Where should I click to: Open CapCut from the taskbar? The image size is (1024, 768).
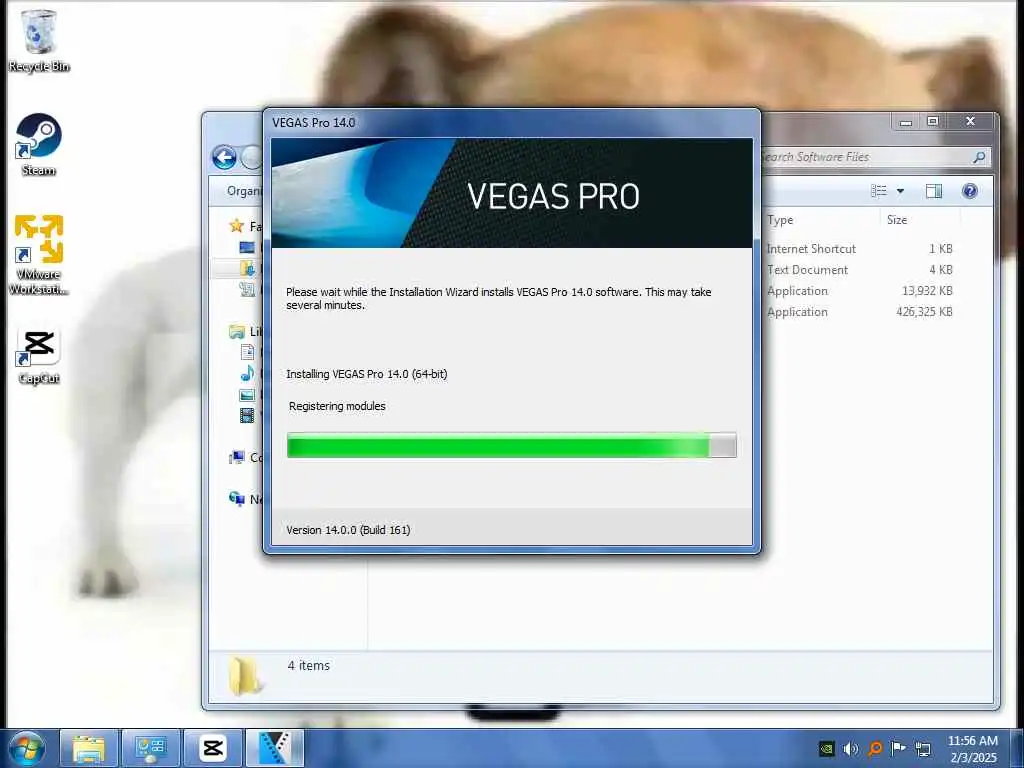point(213,748)
